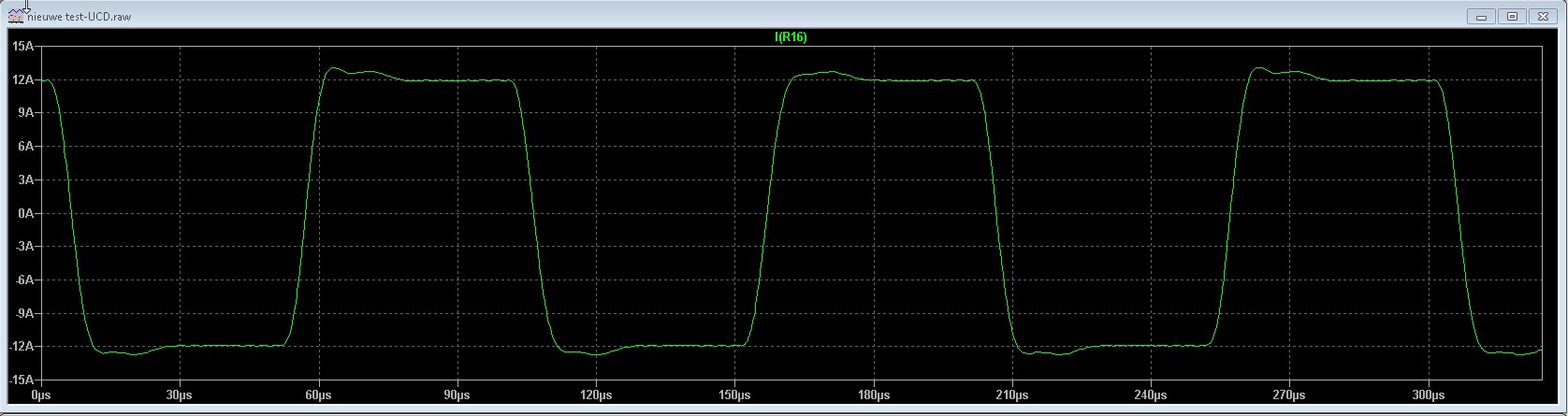Click the 150µs time axis label
Screen dimensions: 1568x416
[x=734, y=395]
